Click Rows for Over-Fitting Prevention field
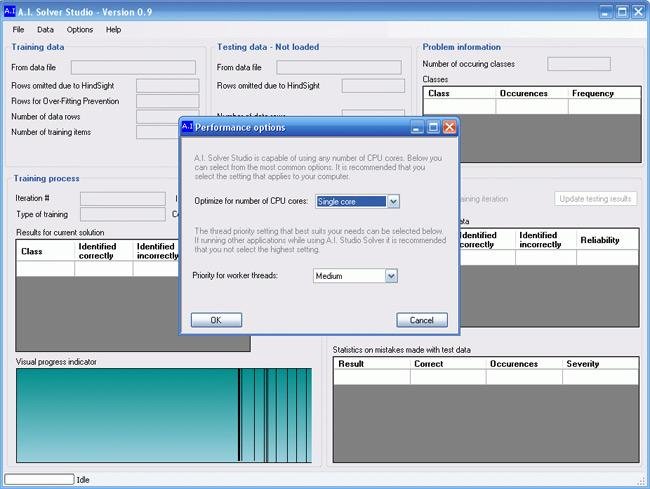650x489 pixels. click(x=167, y=101)
